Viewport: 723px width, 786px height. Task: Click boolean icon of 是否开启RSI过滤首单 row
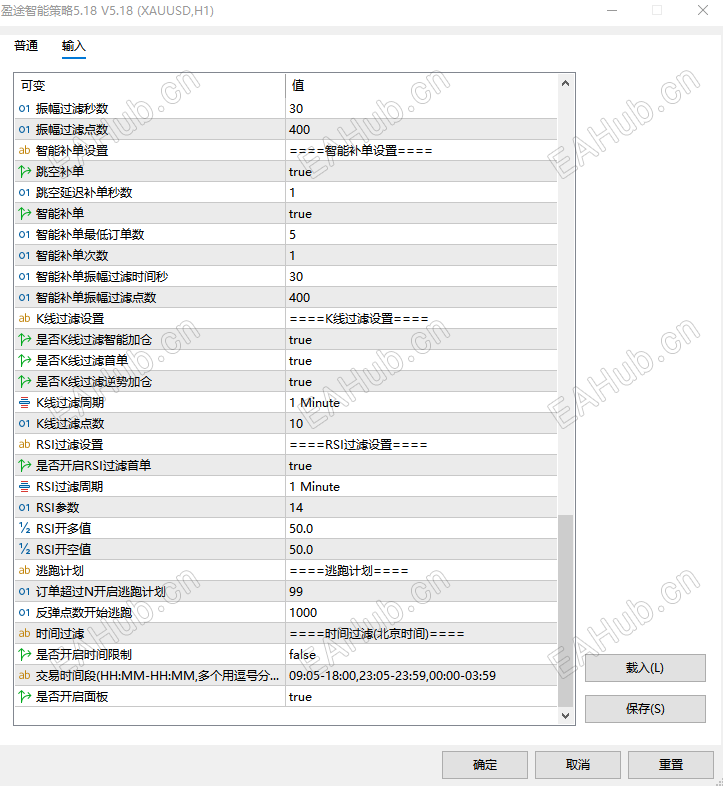click(24, 466)
